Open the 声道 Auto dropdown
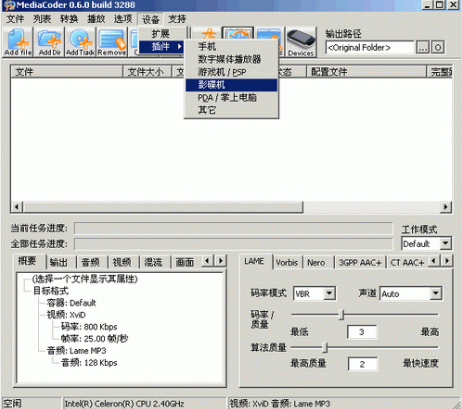The image size is (462, 409). click(435, 293)
